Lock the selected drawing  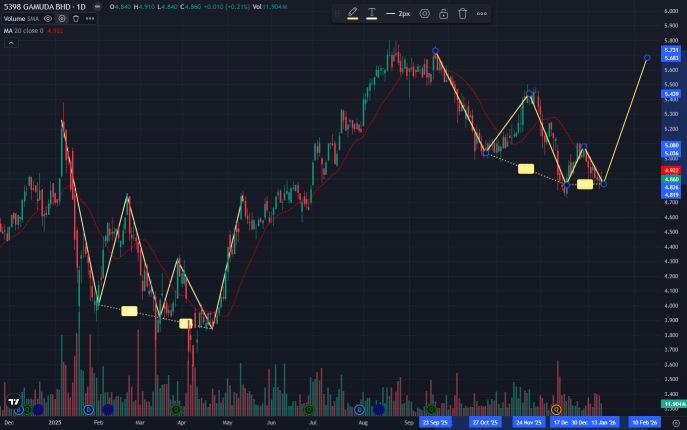pos(443,14)
